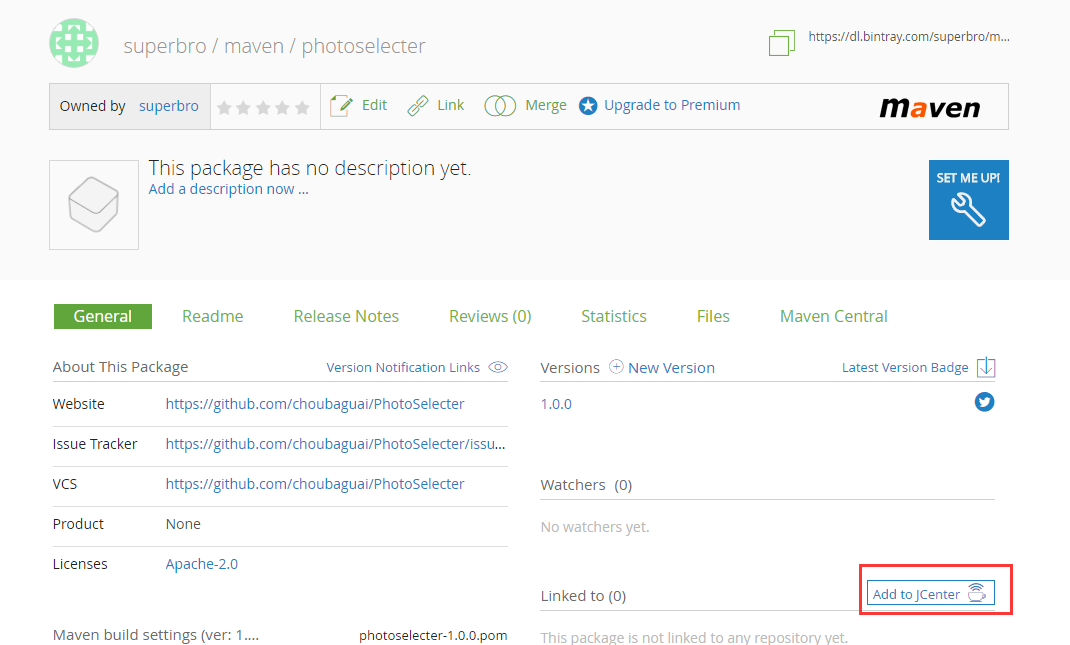Image resolution: width=1070 pixels, height=645 pixels.
Task: Click the Latest Version Badge download icon
Action: [986, 367]
